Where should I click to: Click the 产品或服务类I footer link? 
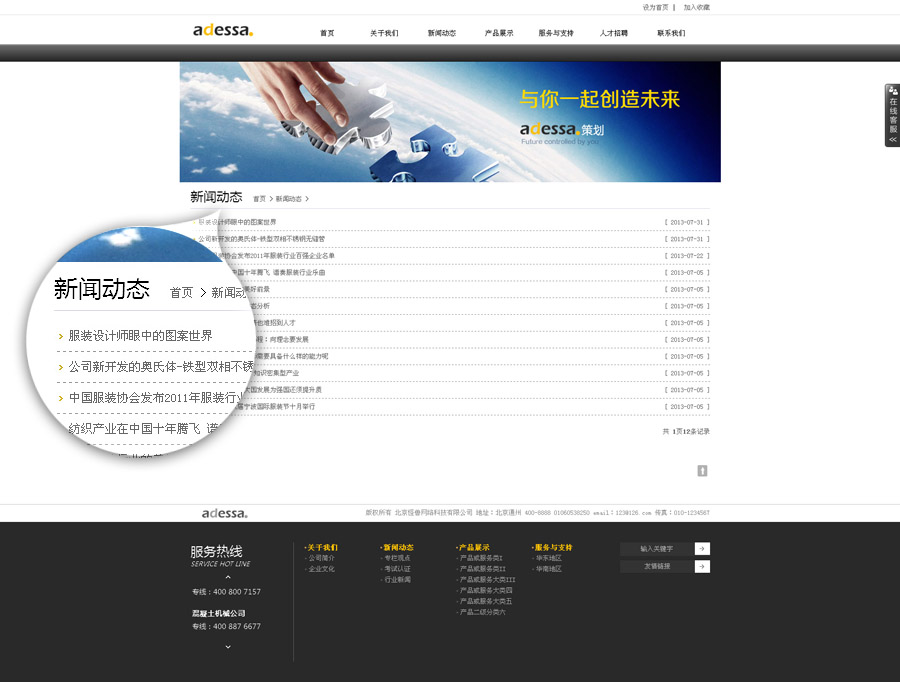point(481,558)
